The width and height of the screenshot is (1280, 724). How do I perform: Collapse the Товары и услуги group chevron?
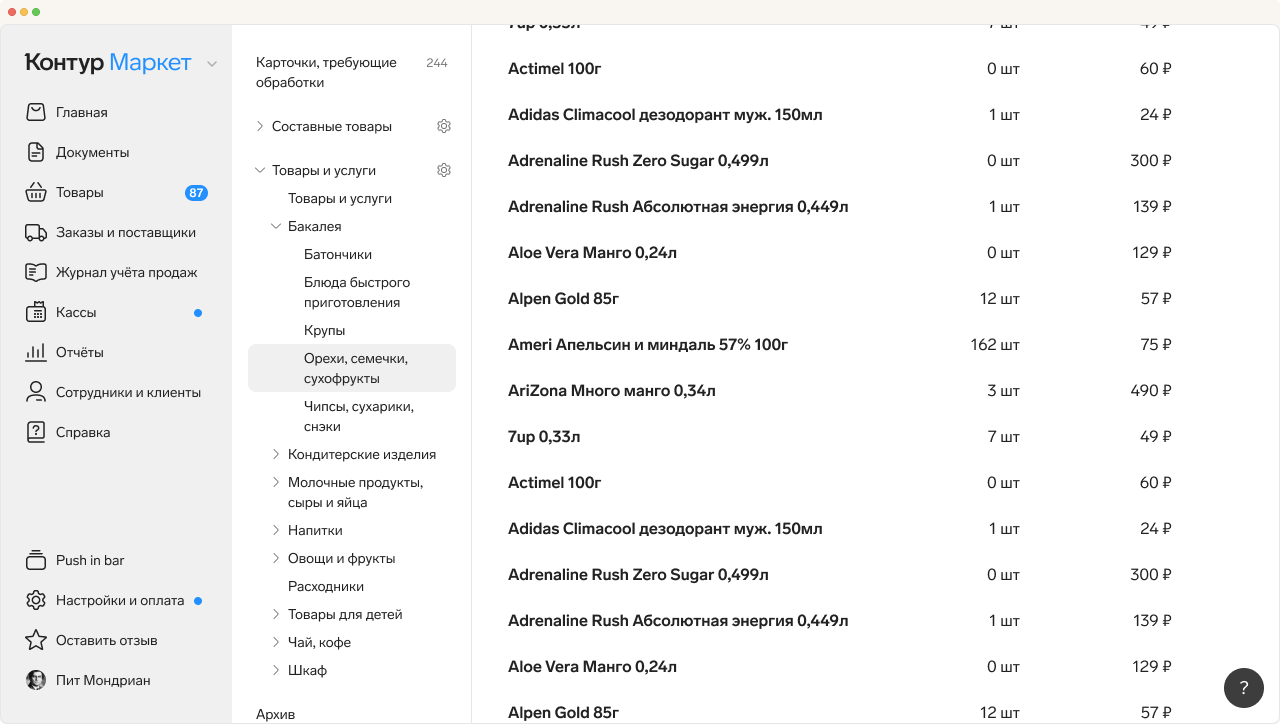[260, 170]
